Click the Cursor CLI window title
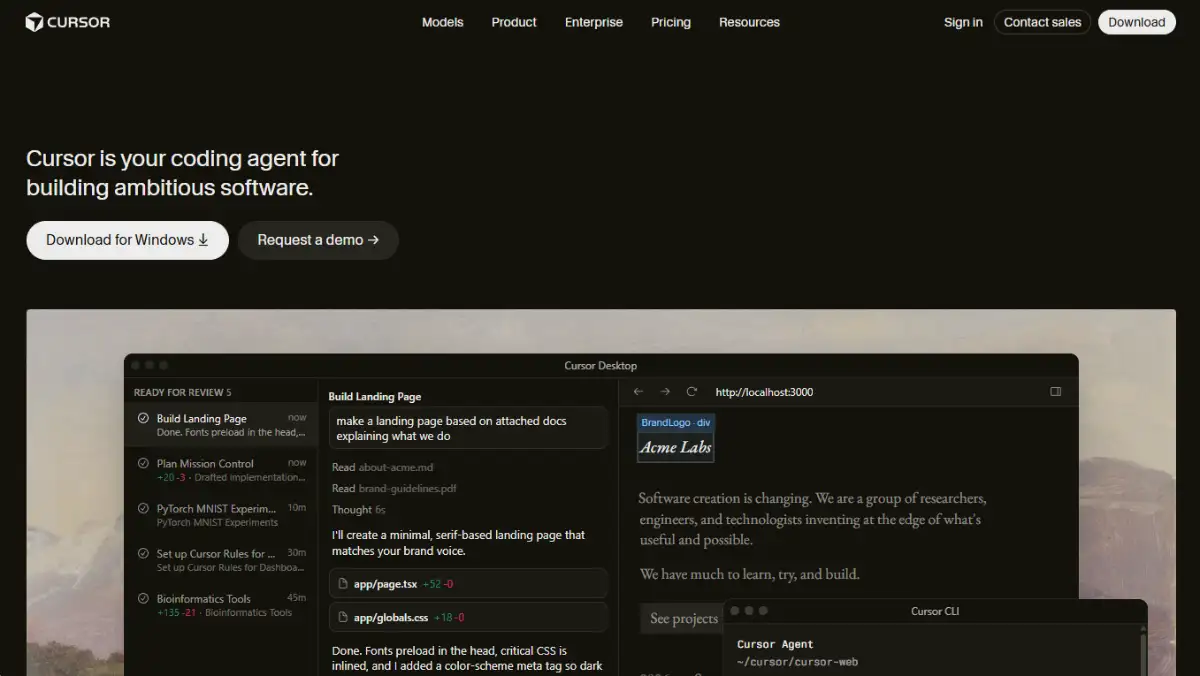Screen dimensions: 1200x676 click(x=935, y=610)
